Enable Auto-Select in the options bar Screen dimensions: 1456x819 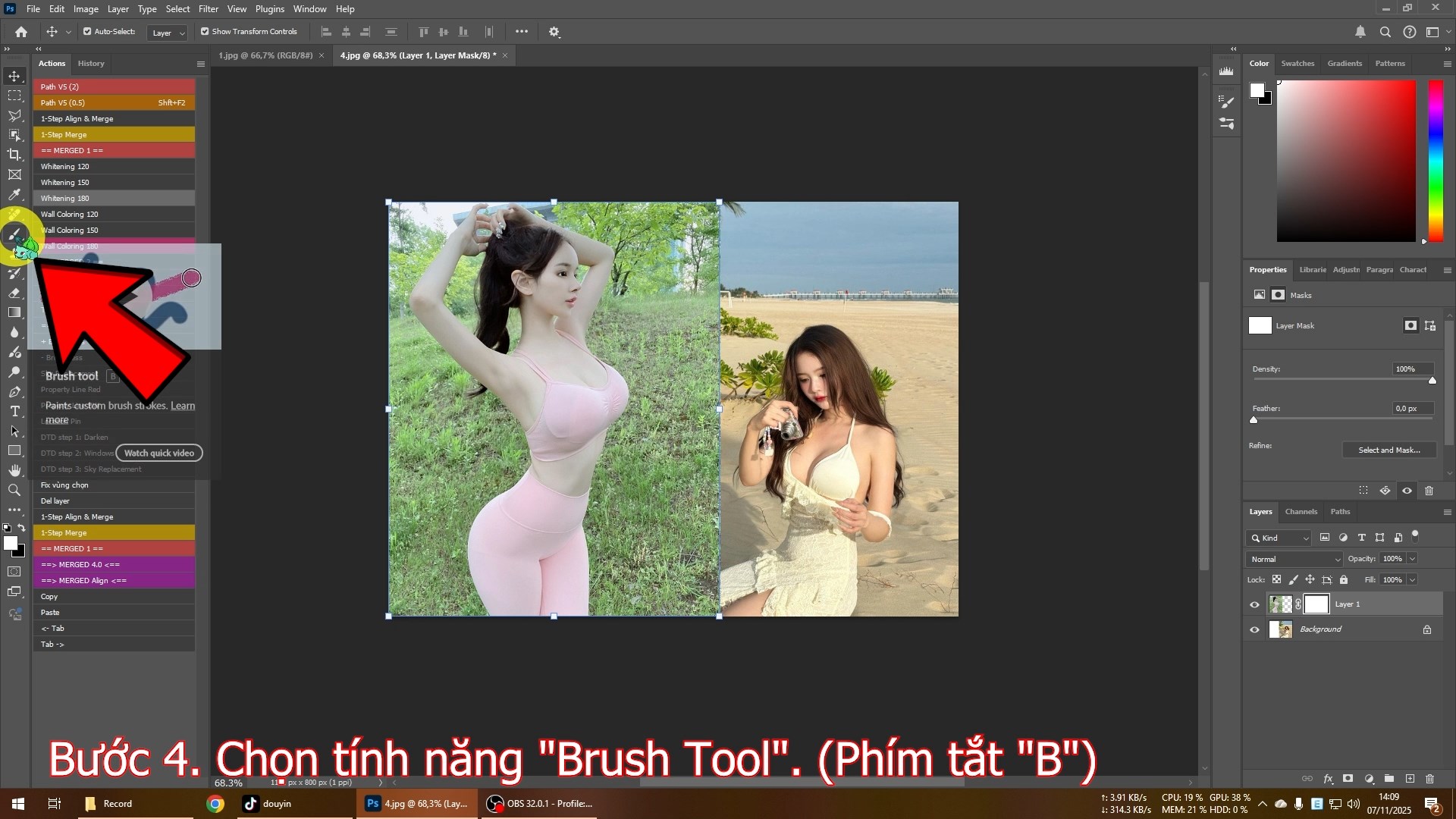point(88,31)
